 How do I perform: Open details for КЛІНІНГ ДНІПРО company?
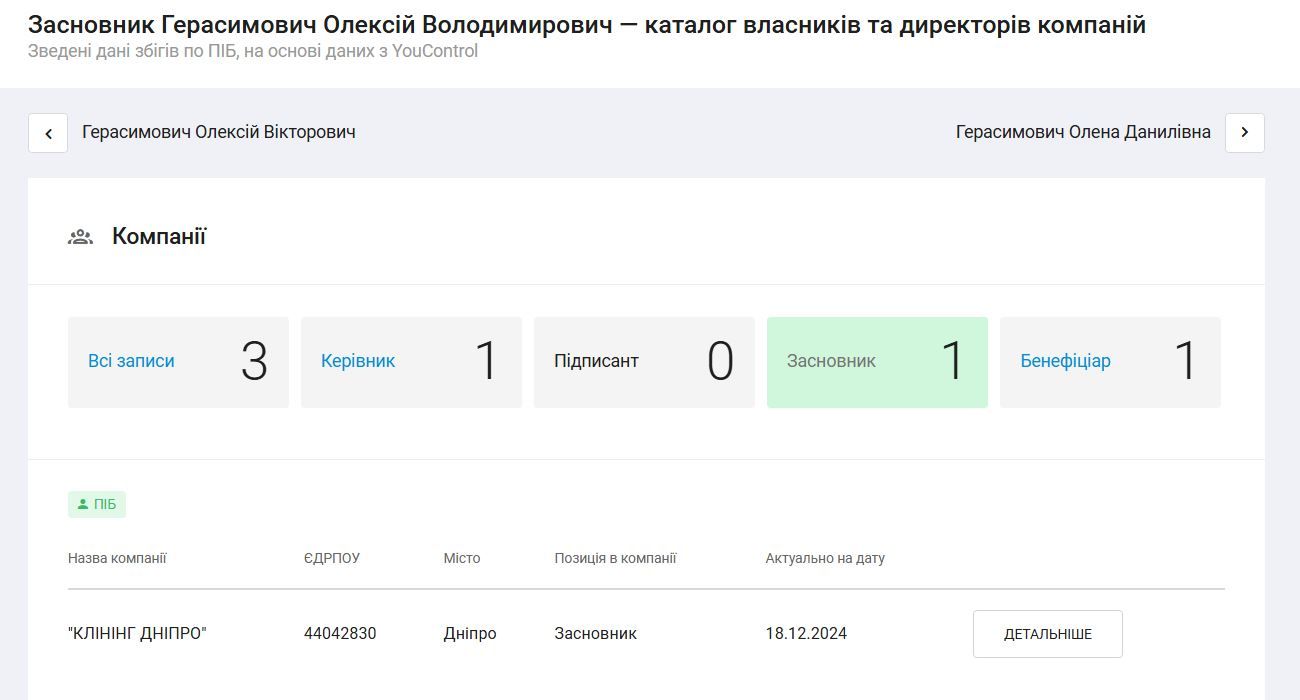(x=1047, y=633)
